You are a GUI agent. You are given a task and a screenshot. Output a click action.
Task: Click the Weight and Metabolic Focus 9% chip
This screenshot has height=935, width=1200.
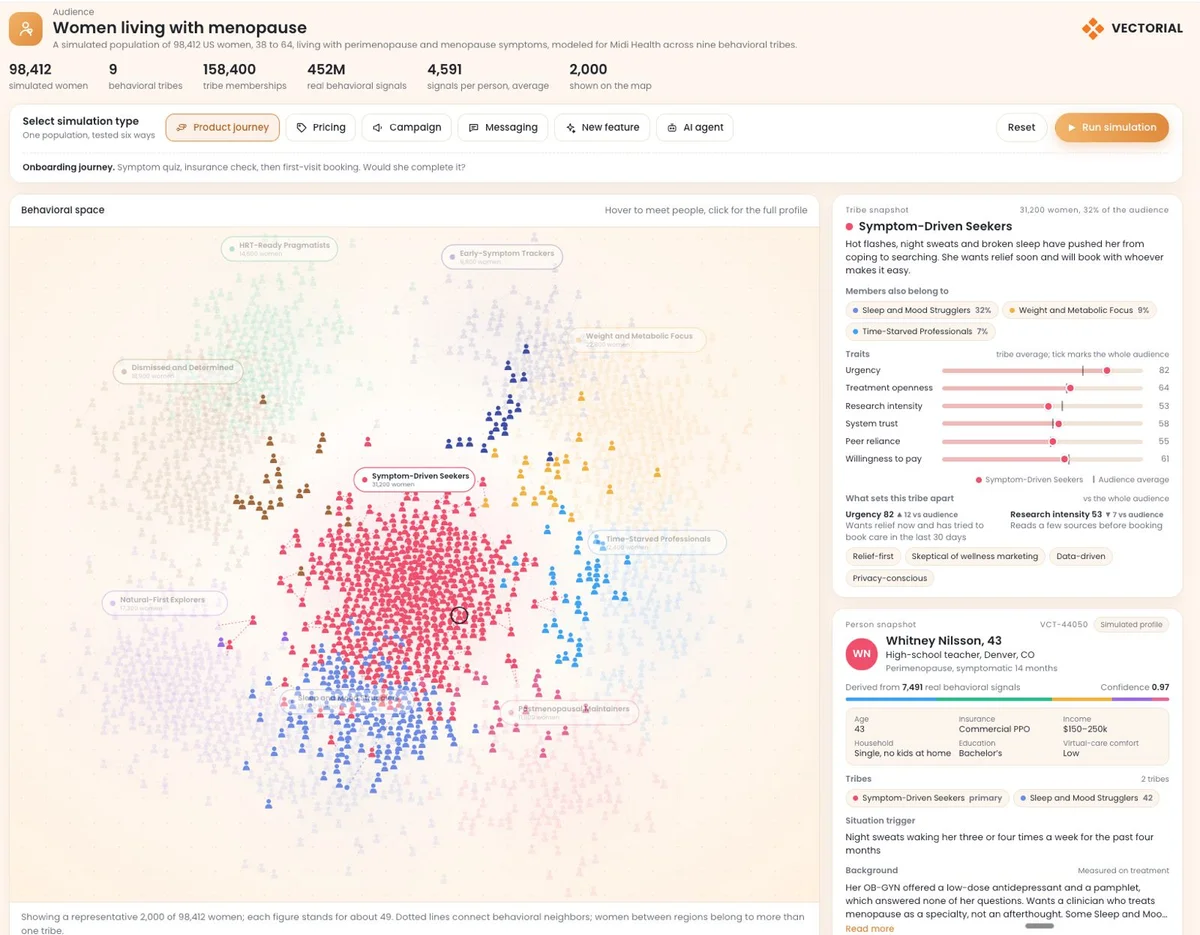point(1079,310)
